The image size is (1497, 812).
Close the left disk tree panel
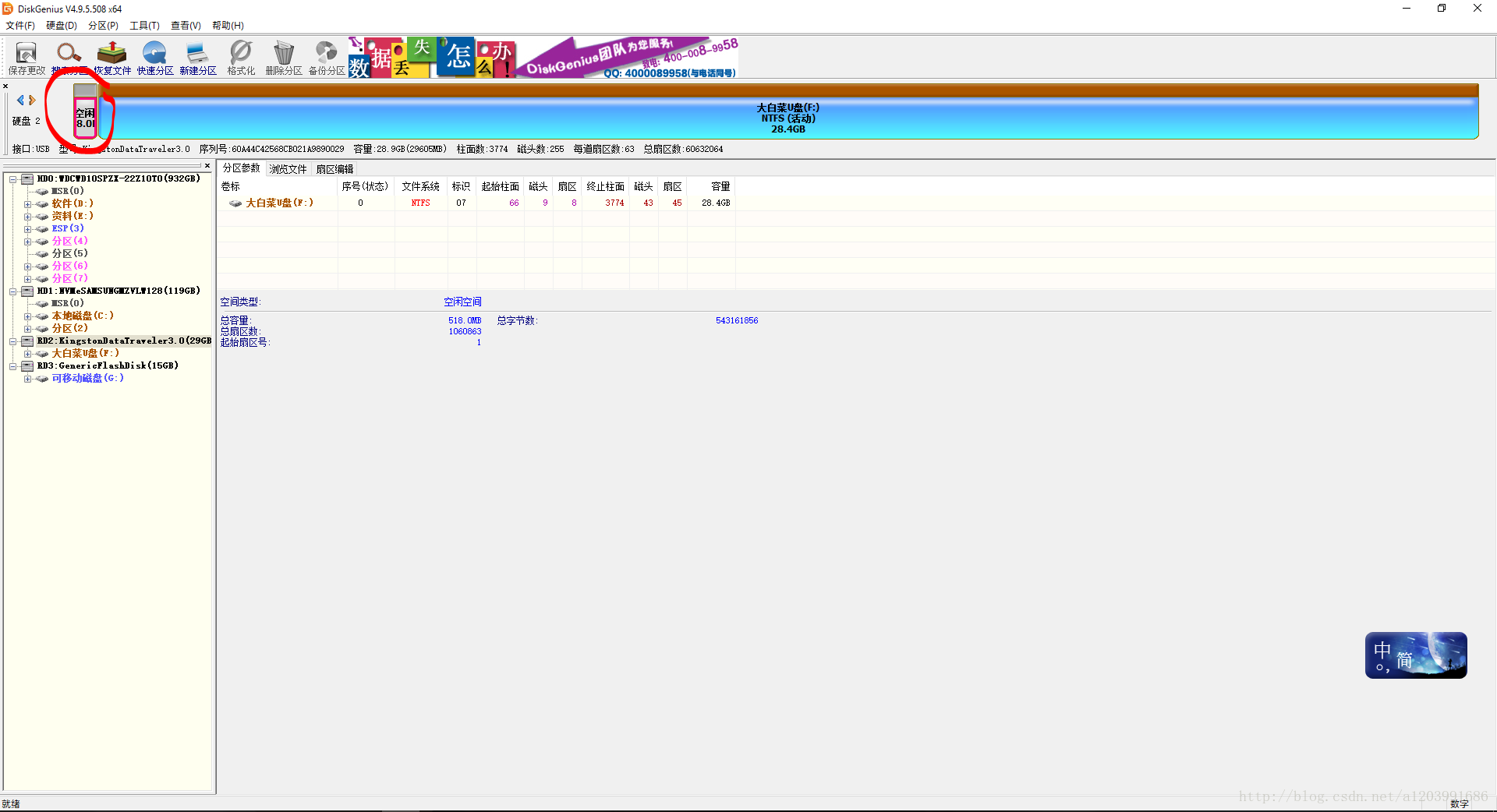click(x=207, y=165)
